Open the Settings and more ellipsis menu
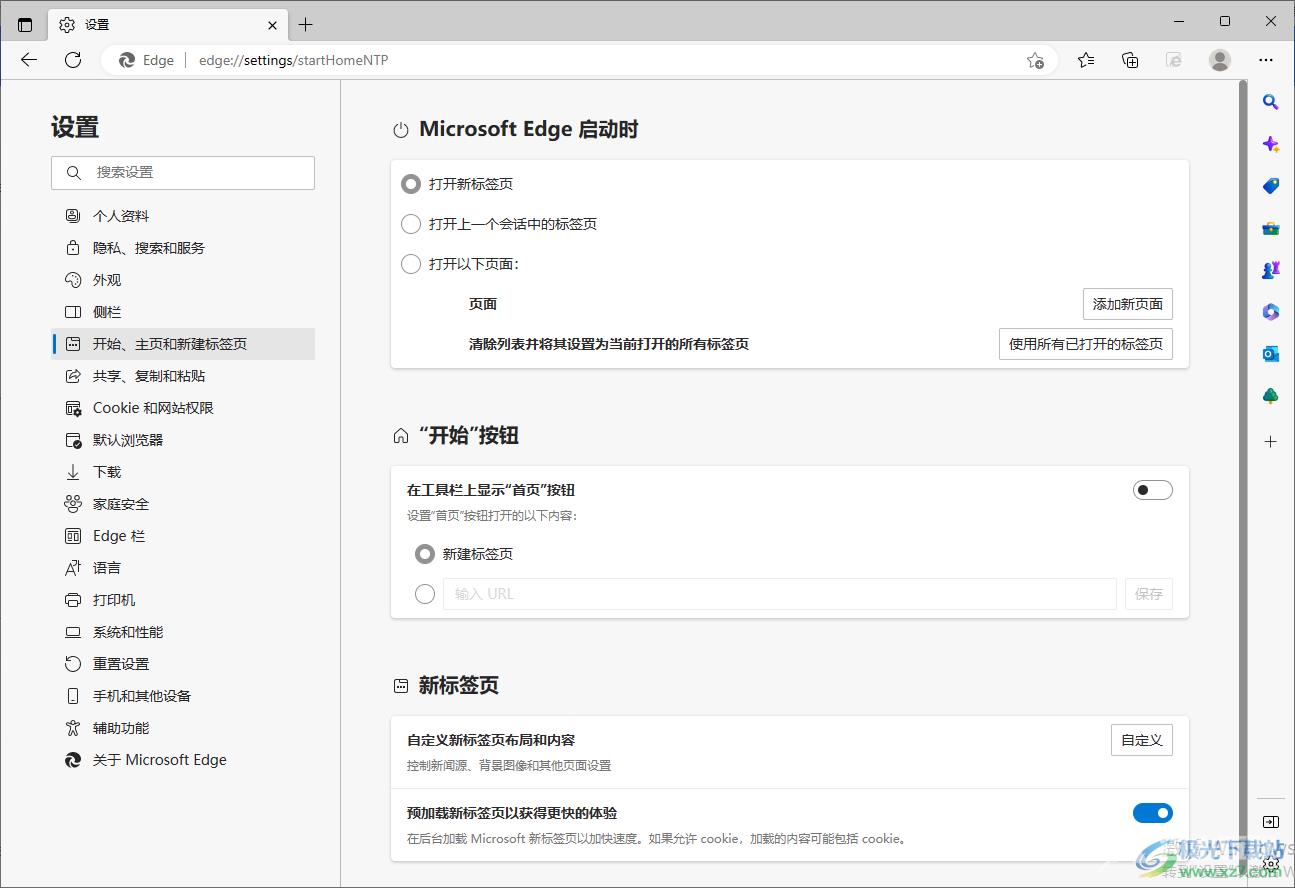 coord(1266,60)
